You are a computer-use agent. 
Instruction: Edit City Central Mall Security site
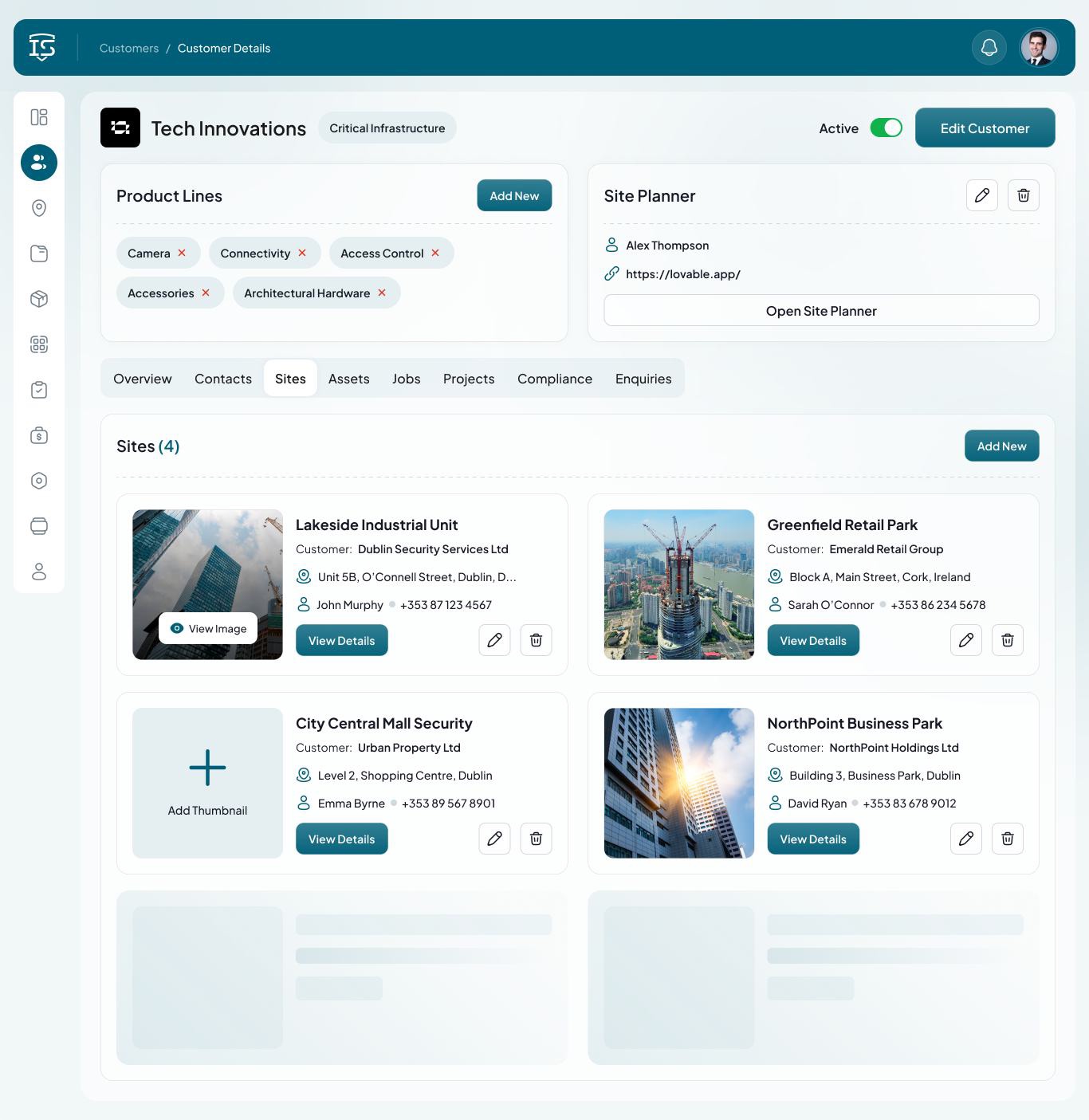(x=494, y=839)
